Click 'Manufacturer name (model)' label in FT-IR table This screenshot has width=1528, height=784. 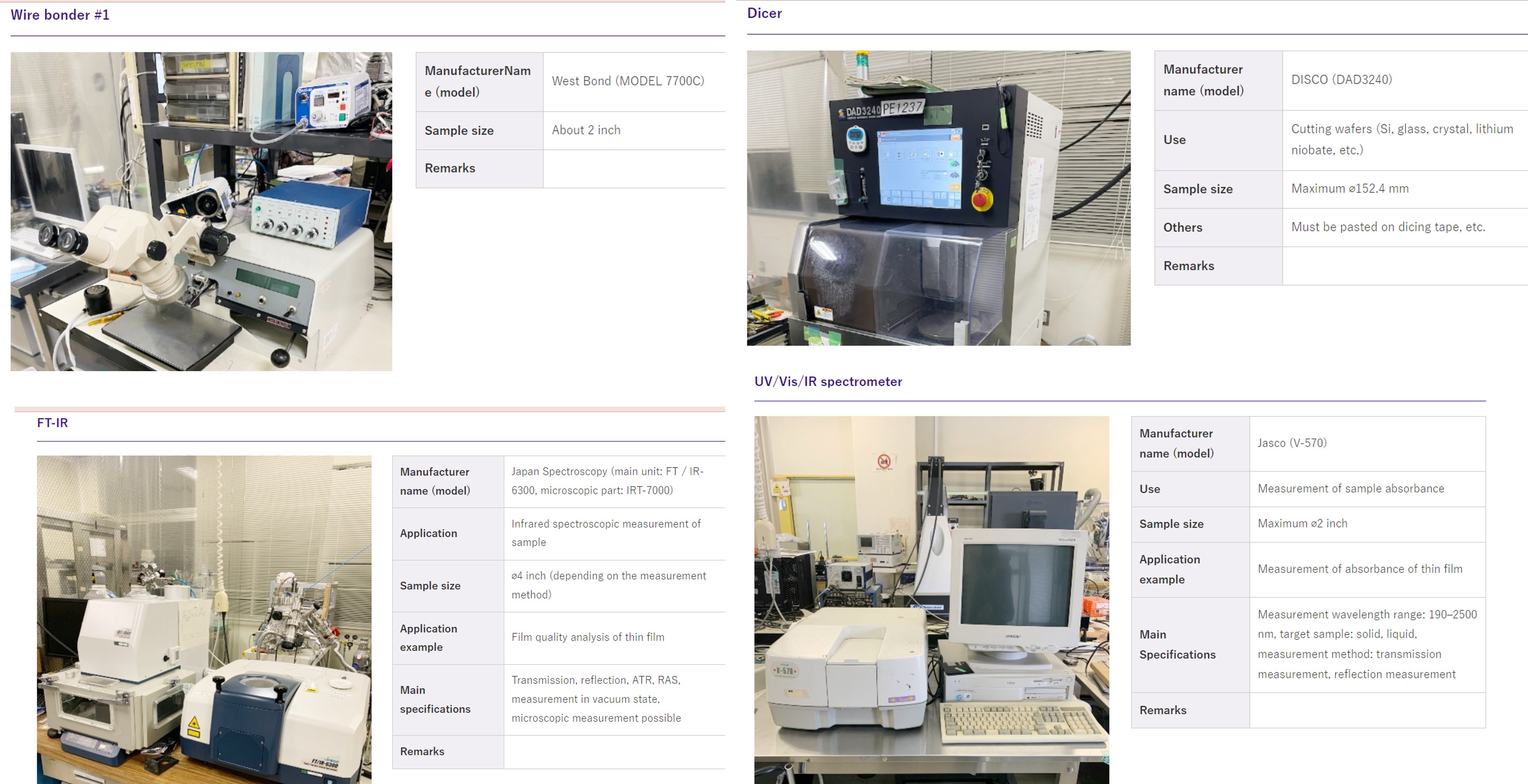point(448,481)
